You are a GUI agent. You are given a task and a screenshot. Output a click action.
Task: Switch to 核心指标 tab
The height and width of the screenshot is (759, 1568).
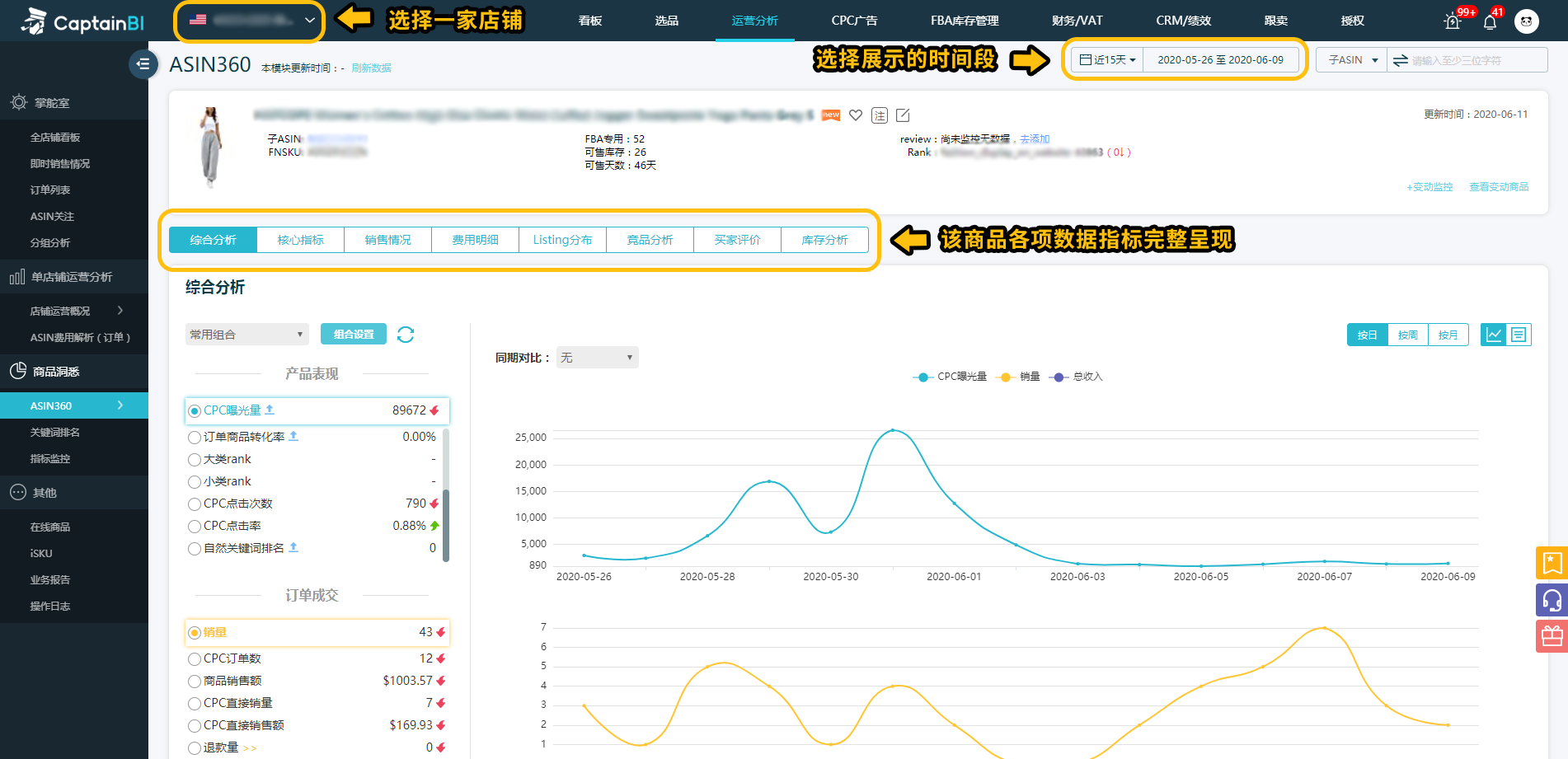coord(300,240)
